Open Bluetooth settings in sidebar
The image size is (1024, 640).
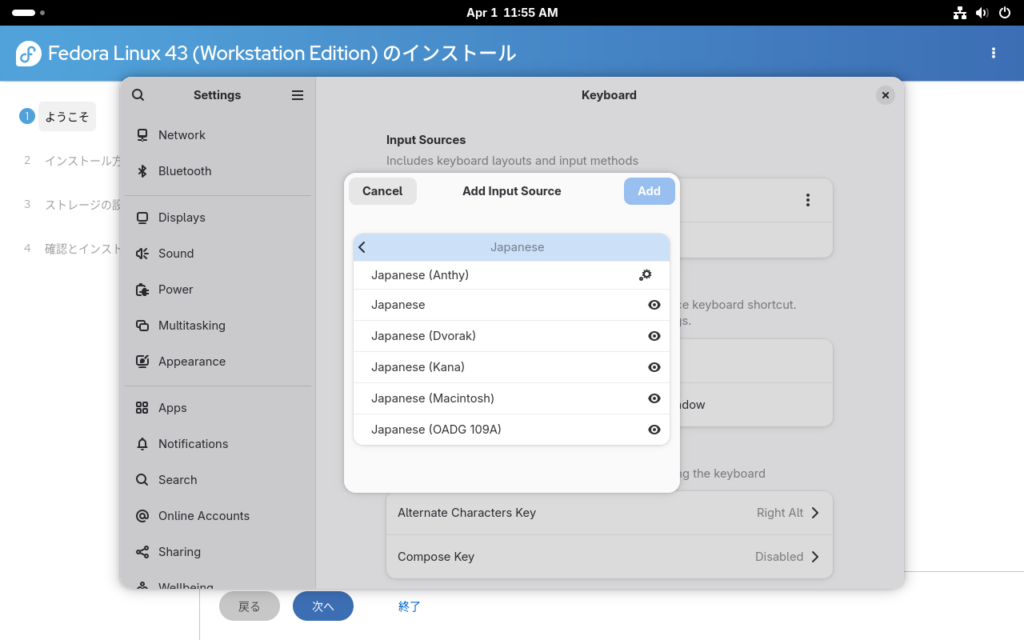click(184, 171)
